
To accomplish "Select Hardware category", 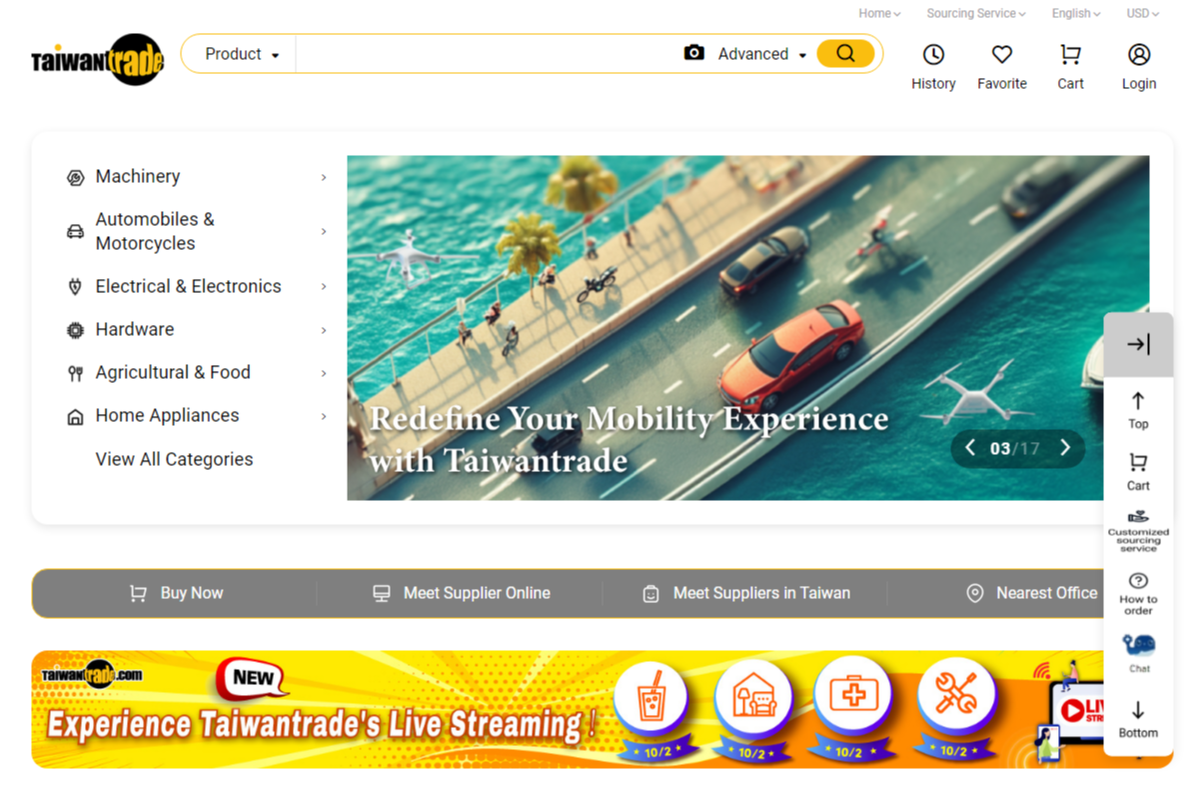I will tap(135, 329).
